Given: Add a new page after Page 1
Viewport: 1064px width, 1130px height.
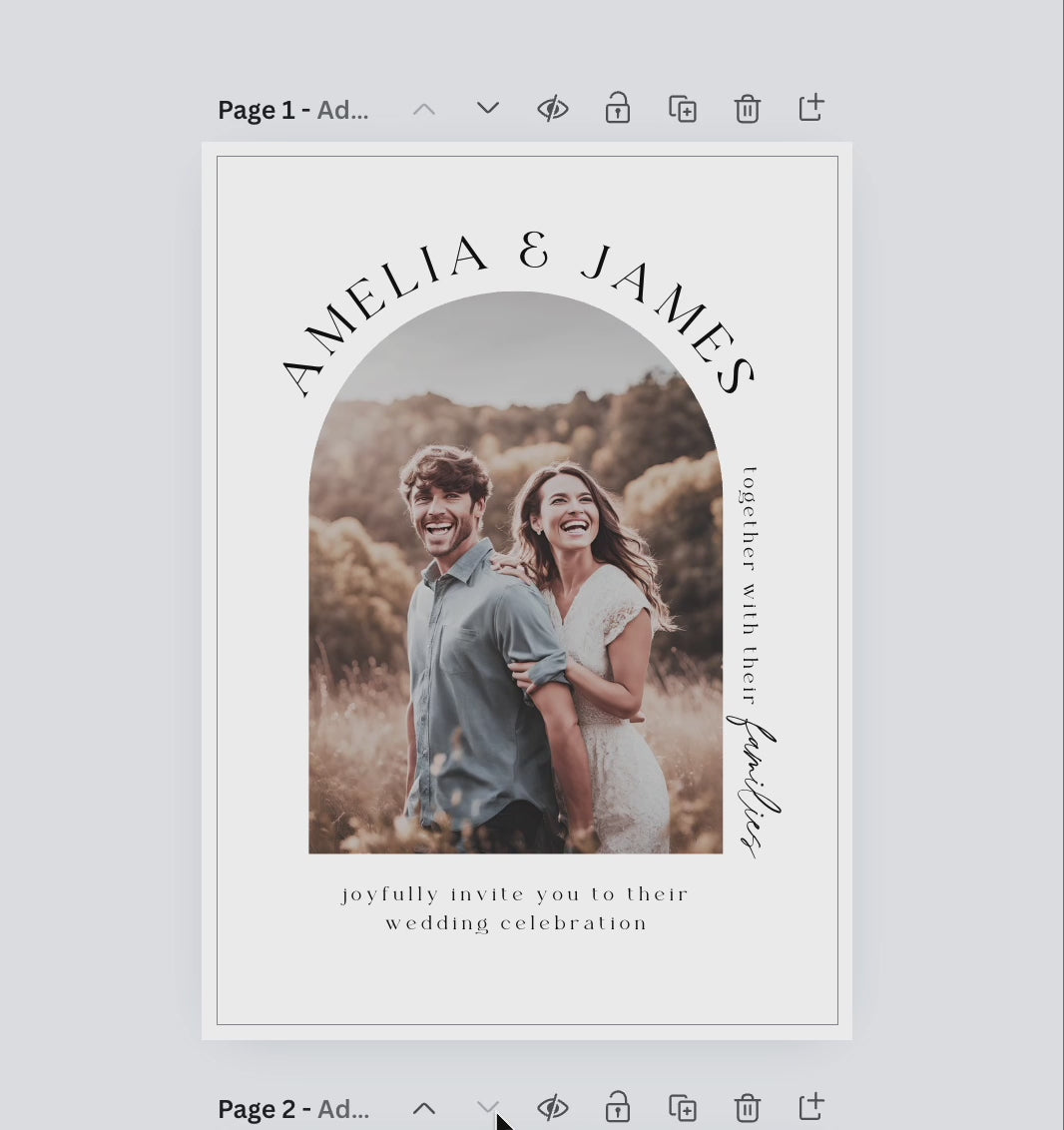Looking at the screenshot, I should 811,108.
